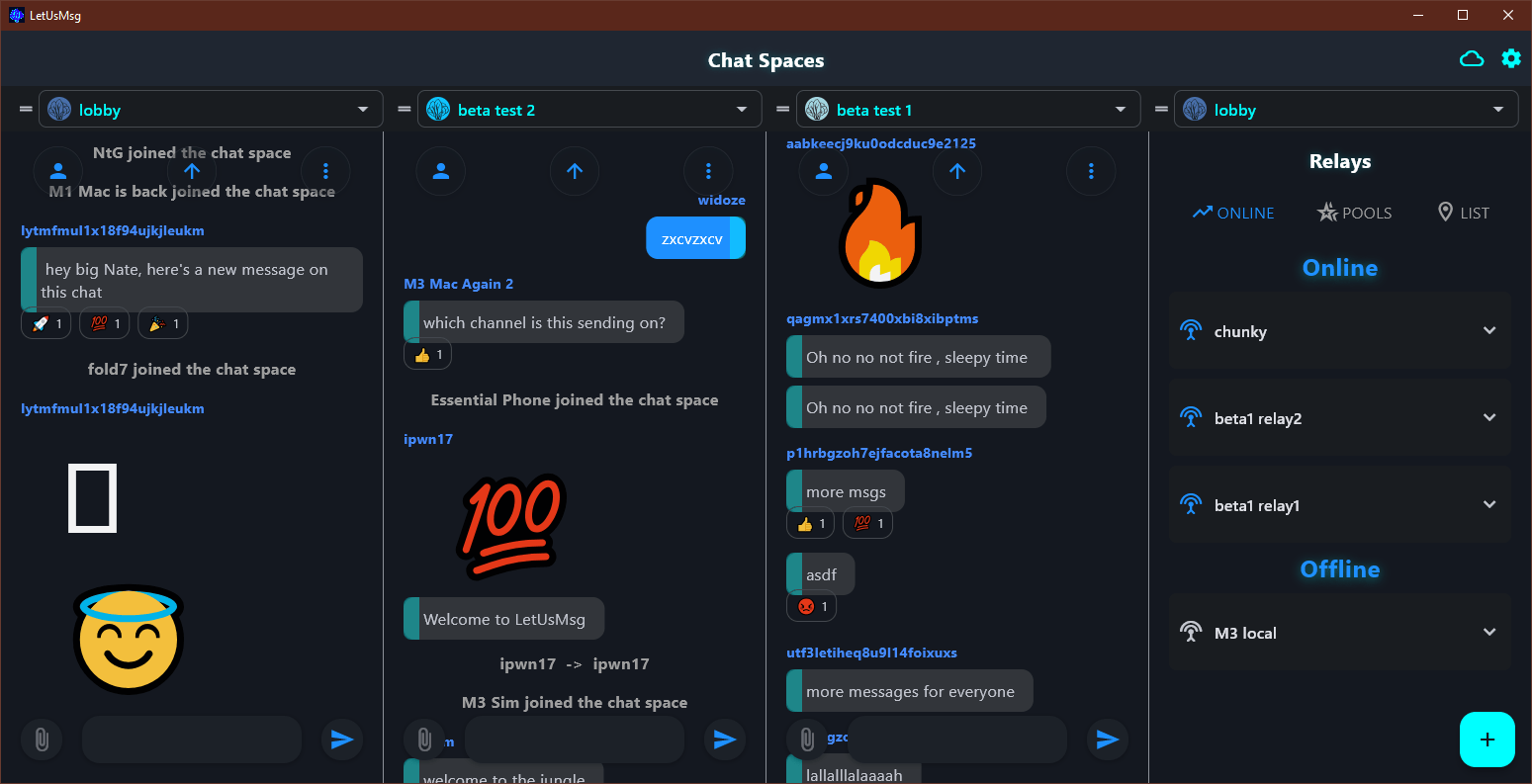
Task: Toggle rocket reaction on Nate message
Action: click(x=46, y=324)
